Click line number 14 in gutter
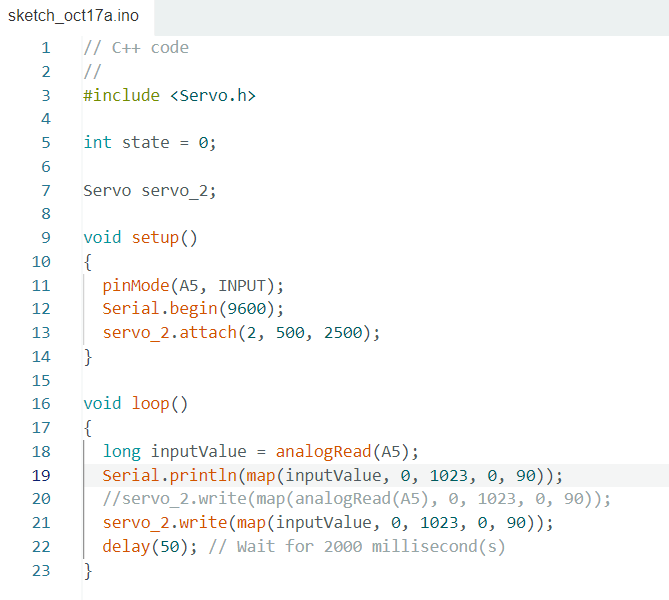669x600 pixels. 41,357
